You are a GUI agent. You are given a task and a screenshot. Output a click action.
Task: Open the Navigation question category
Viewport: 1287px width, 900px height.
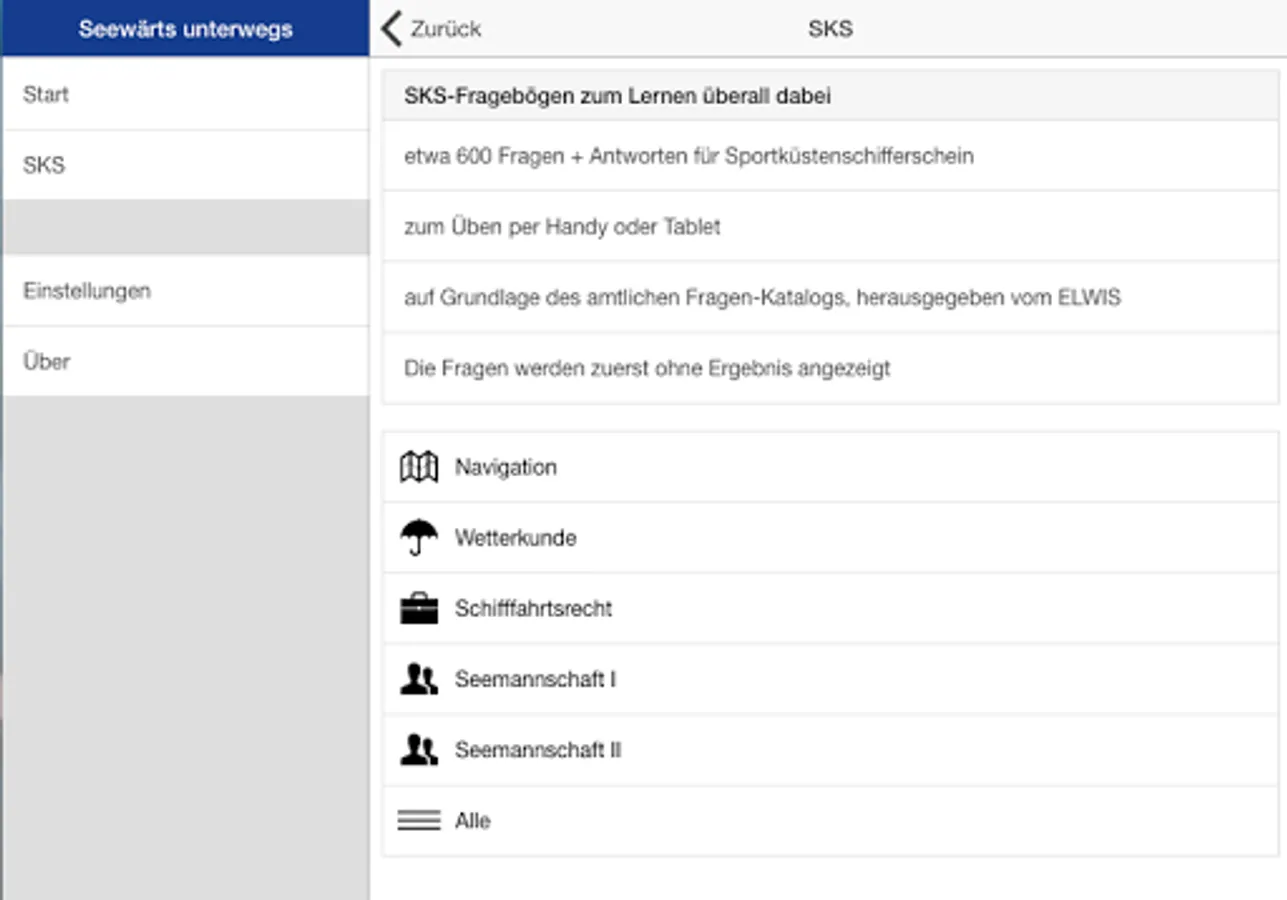[x=506, y=467]
